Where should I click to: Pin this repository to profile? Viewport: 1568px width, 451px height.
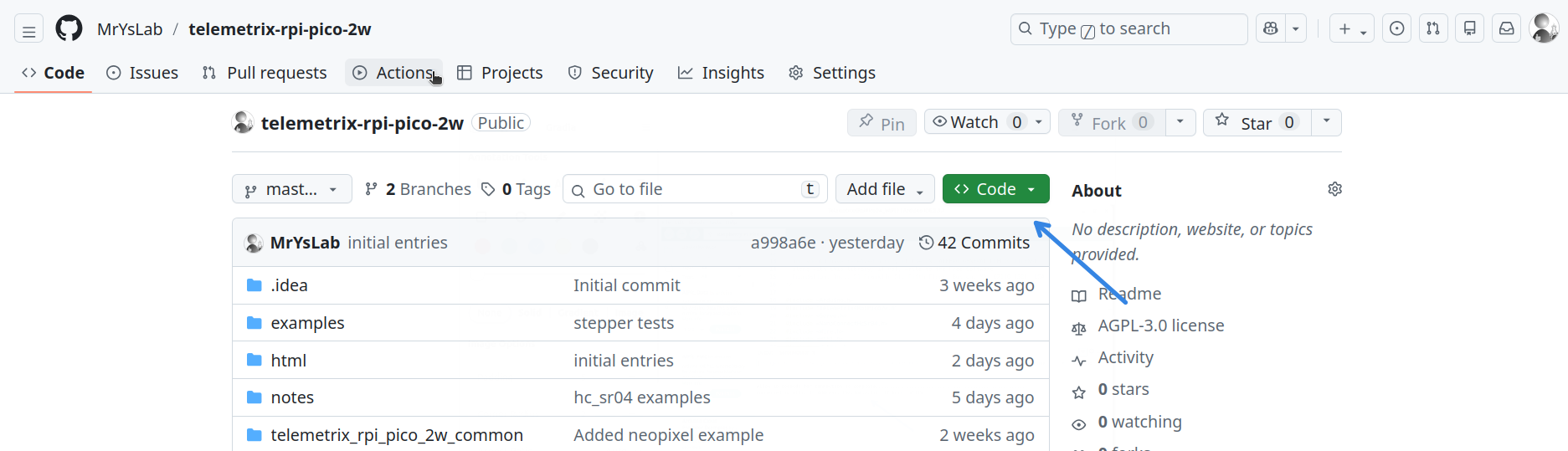pos(882,123)
